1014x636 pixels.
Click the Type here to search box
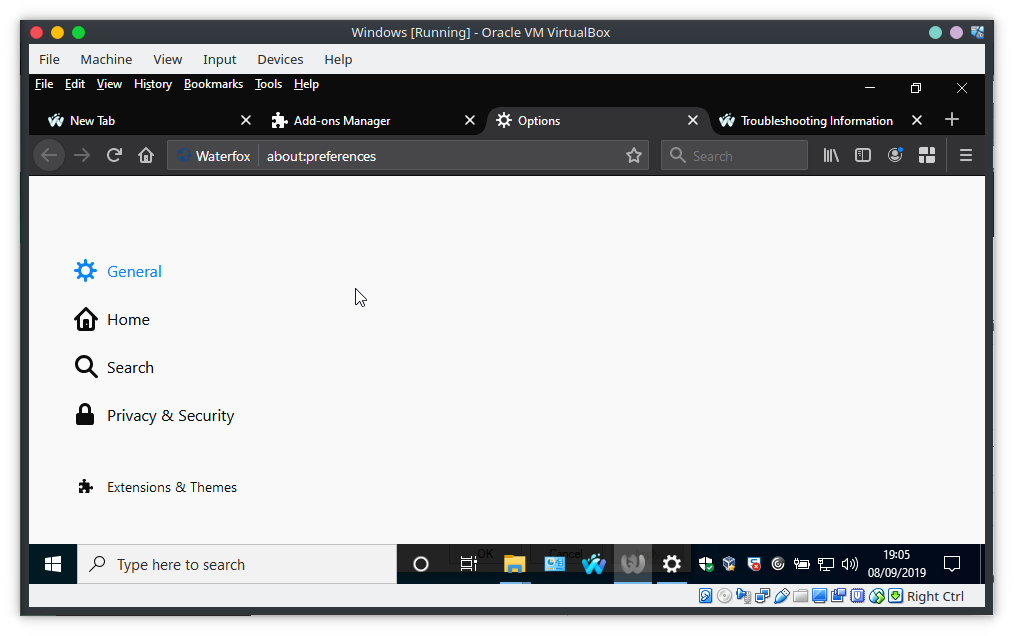coord(237,564)
